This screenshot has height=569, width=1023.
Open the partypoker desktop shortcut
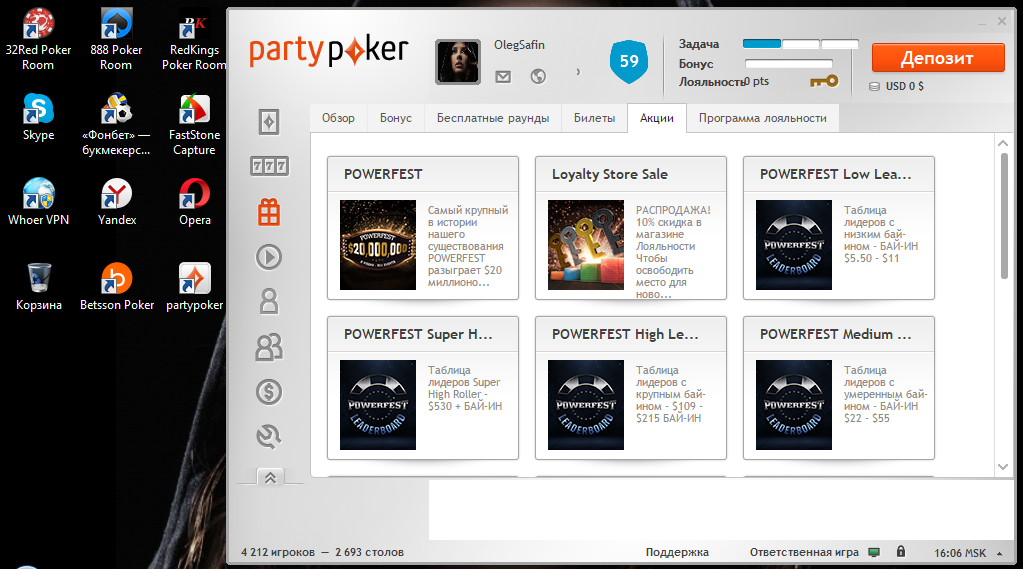tap(194, 287)
